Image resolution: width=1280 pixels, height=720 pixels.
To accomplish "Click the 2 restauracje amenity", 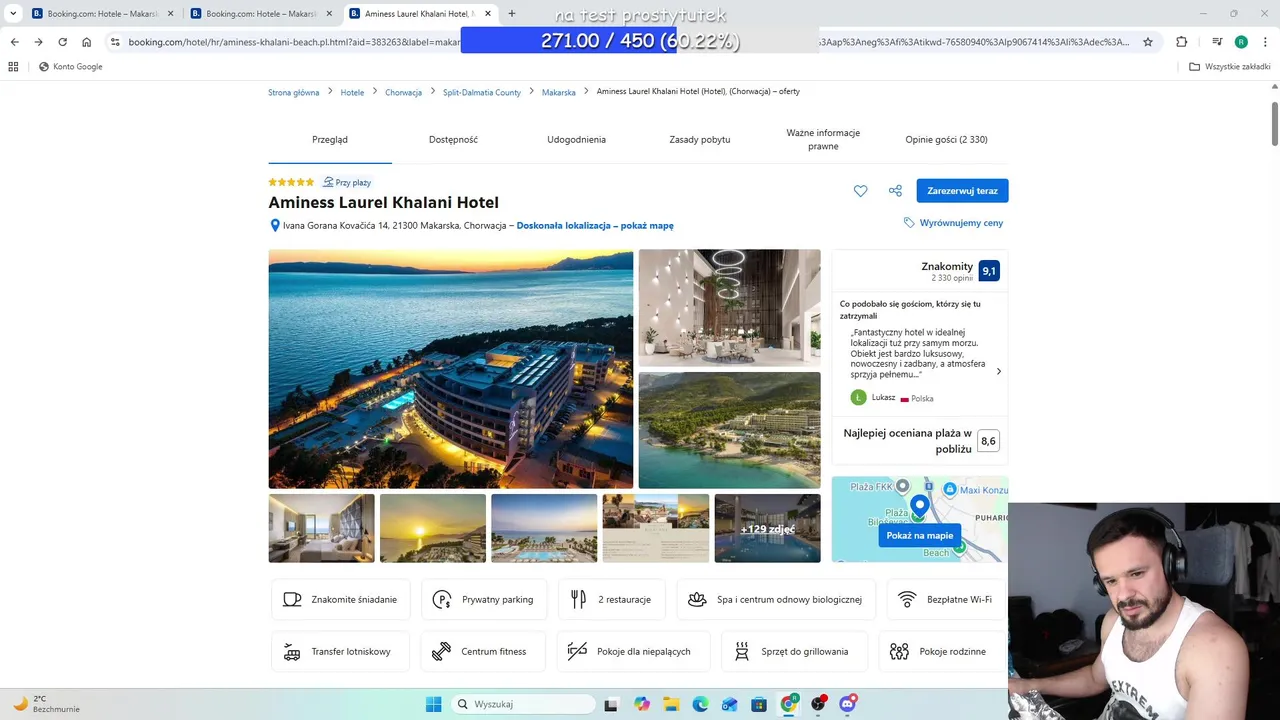I will point(612,600).
